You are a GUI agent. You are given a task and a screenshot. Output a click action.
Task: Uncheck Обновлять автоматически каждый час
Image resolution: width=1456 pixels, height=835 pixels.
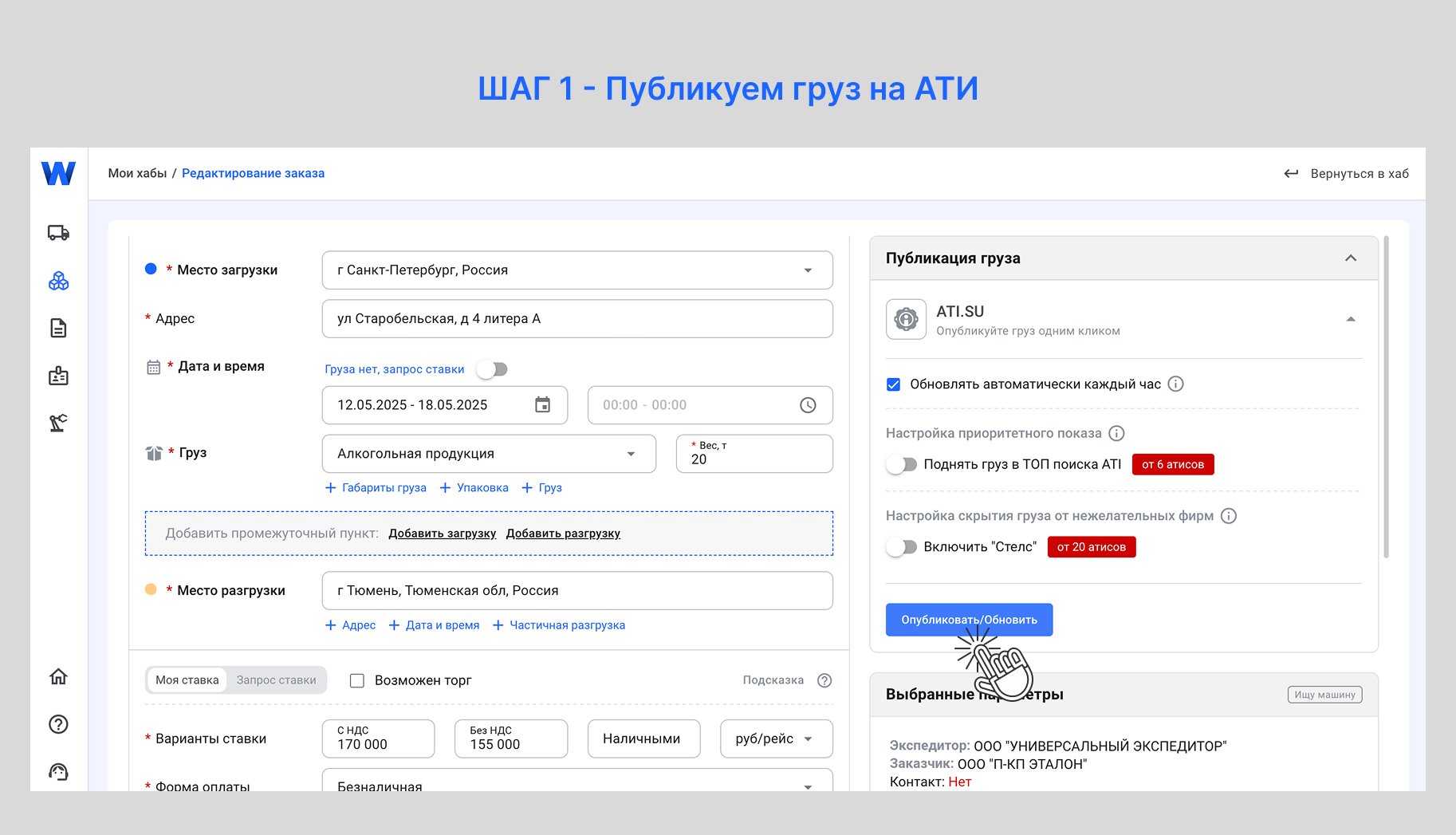(x=894, y=384)
